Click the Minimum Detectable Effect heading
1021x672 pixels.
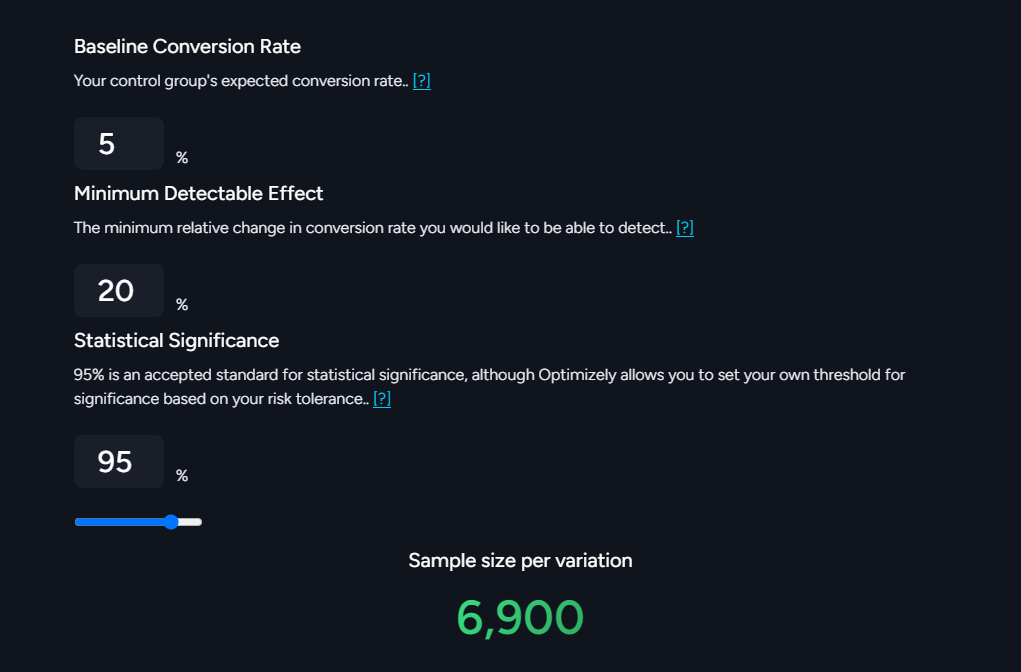tap(198, 193)
